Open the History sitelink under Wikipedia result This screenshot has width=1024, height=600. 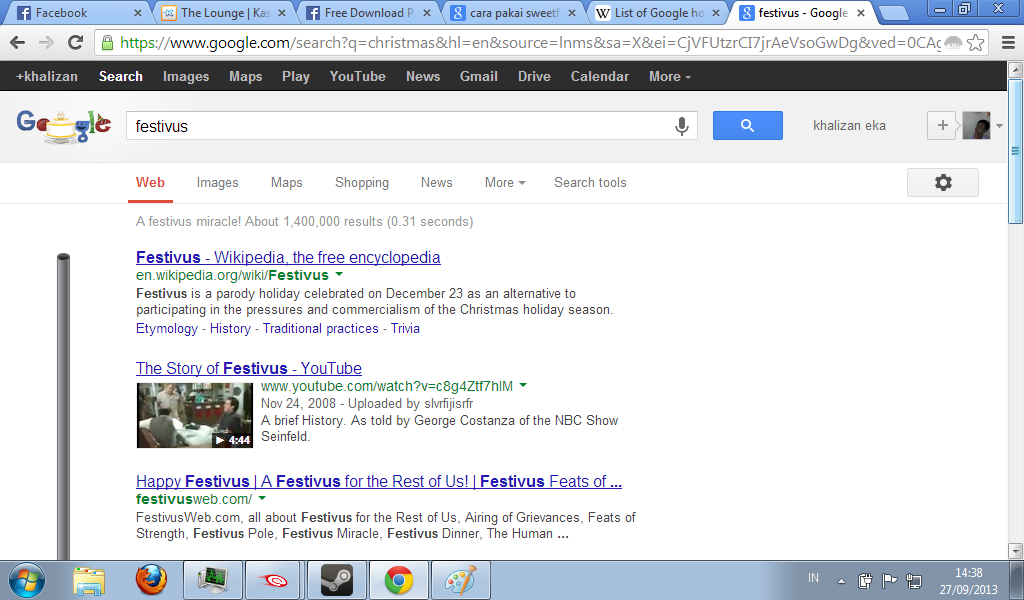(230, 328)
